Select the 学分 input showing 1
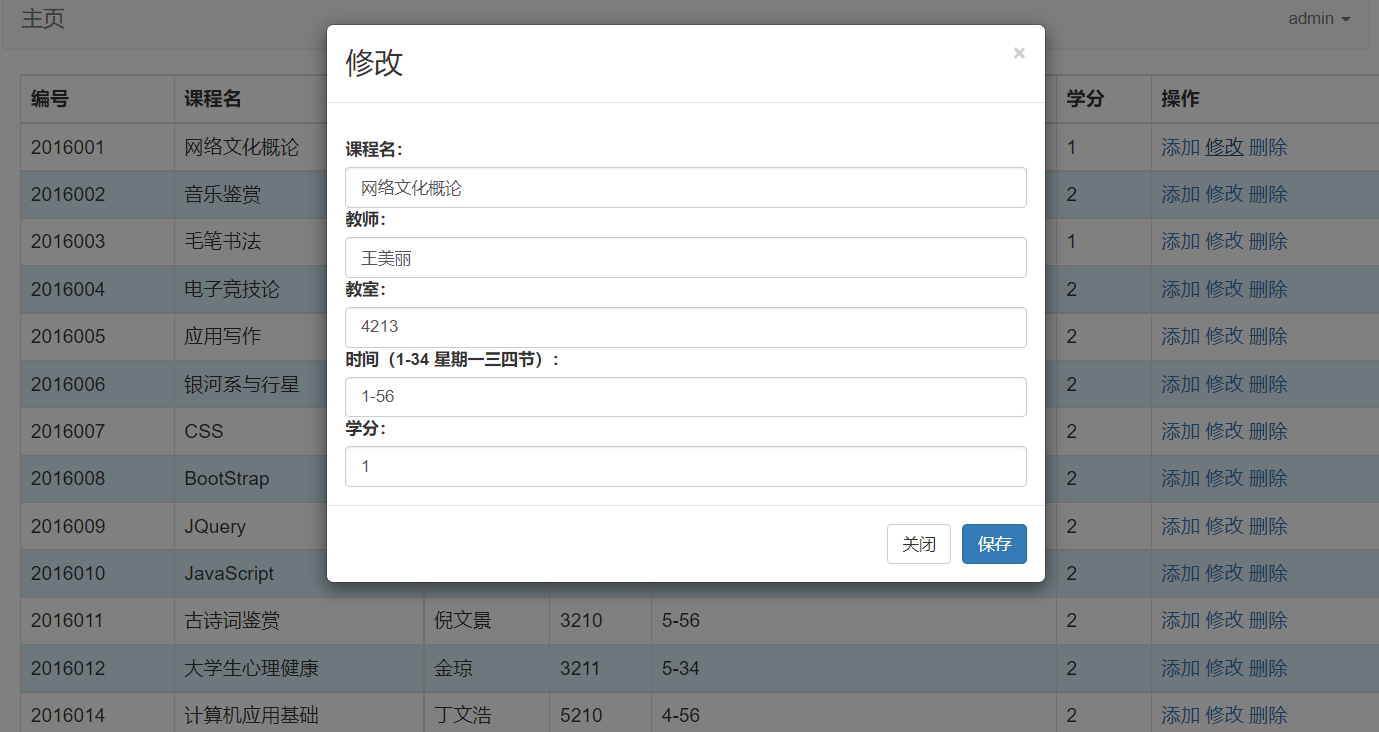This screenshot has height=732, width=1379. (686, 466)
